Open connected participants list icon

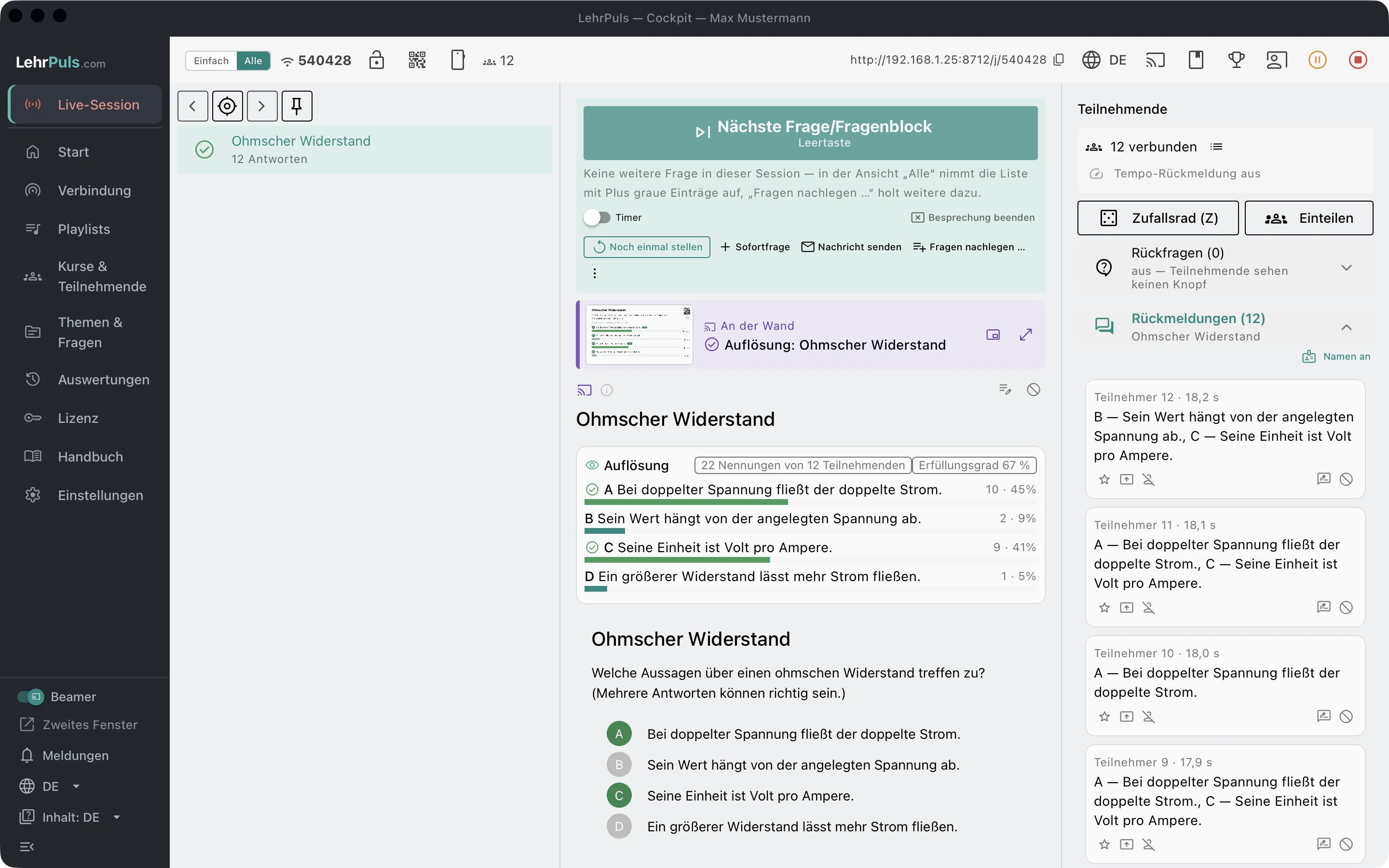[1216, 147]
